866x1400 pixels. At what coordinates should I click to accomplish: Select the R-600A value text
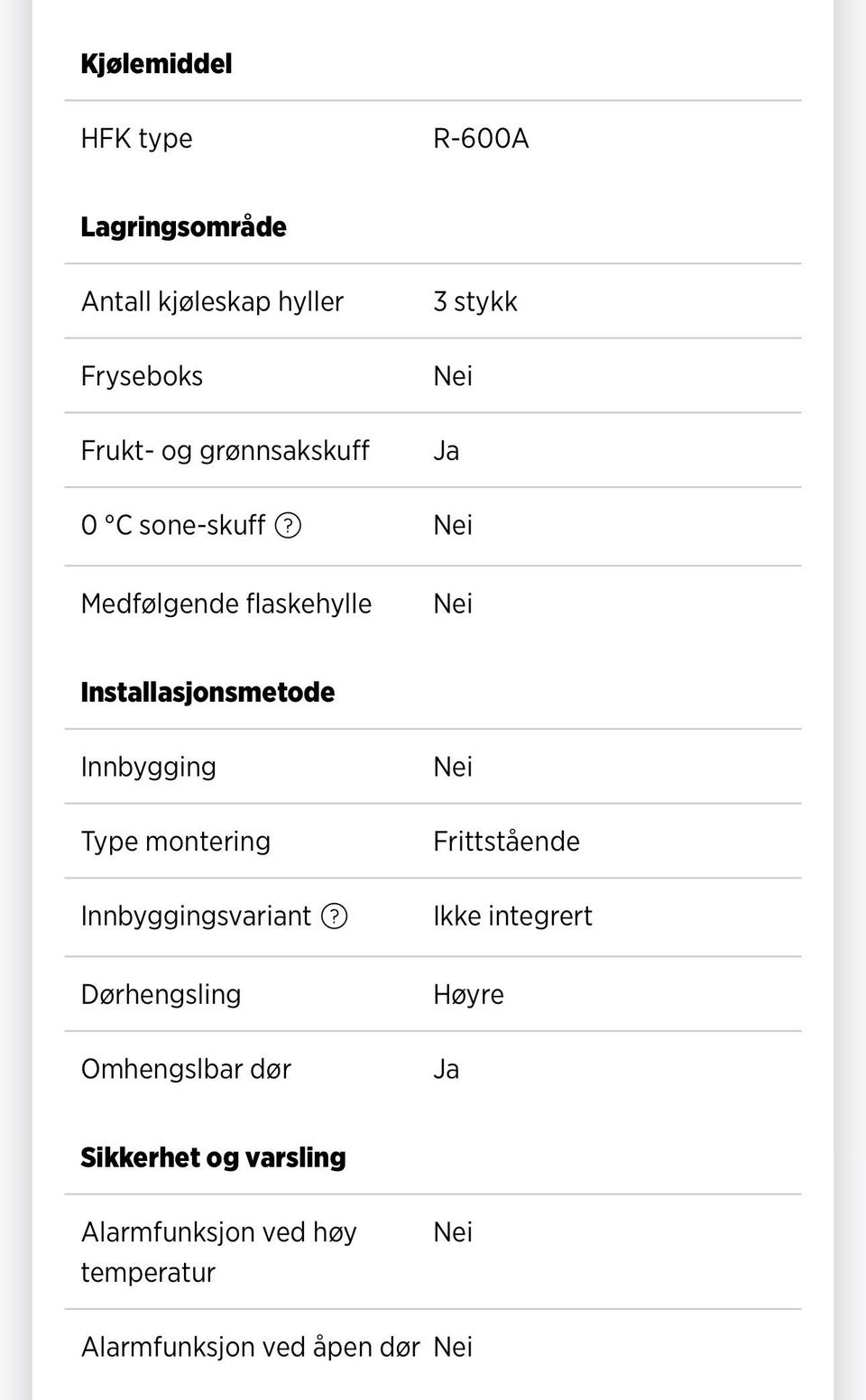[481, 139]
